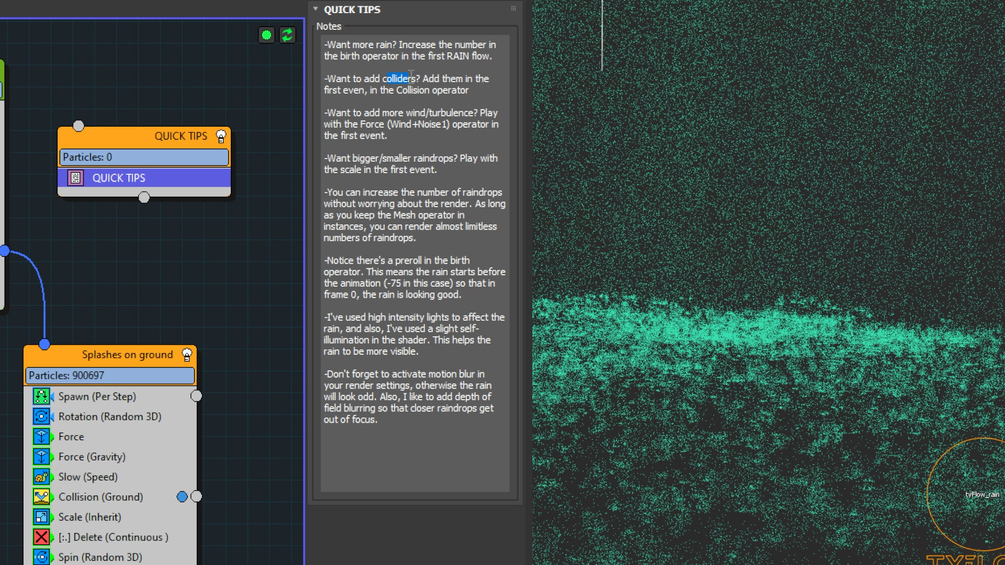Click the red X Delete operator icon
Screen dimensions: 1005x565
pos(42,537)
